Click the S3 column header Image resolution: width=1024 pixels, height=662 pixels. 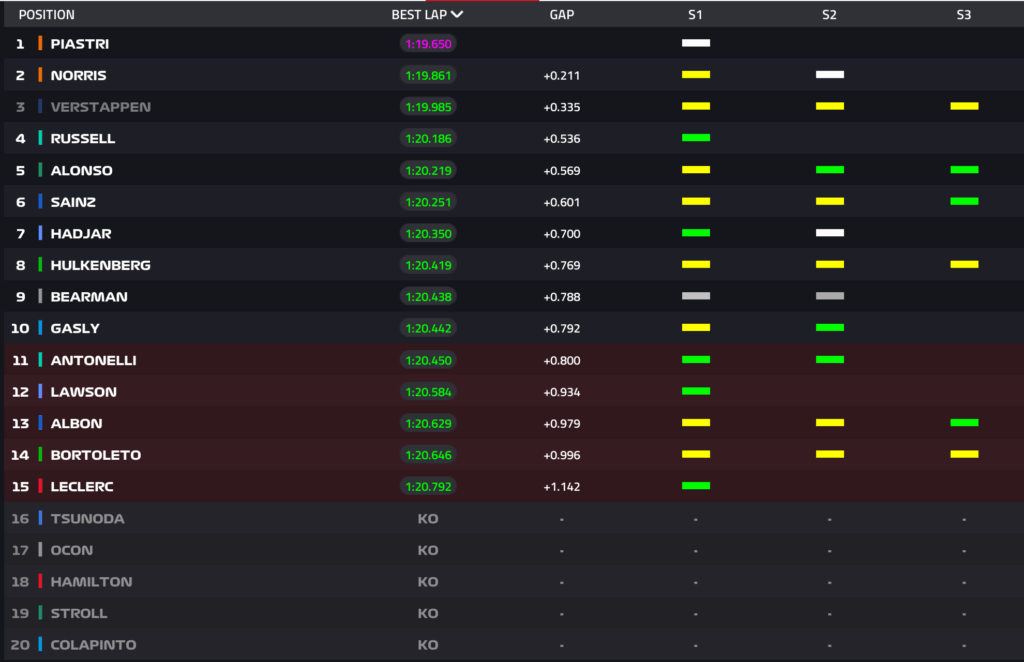coord(963,15)
